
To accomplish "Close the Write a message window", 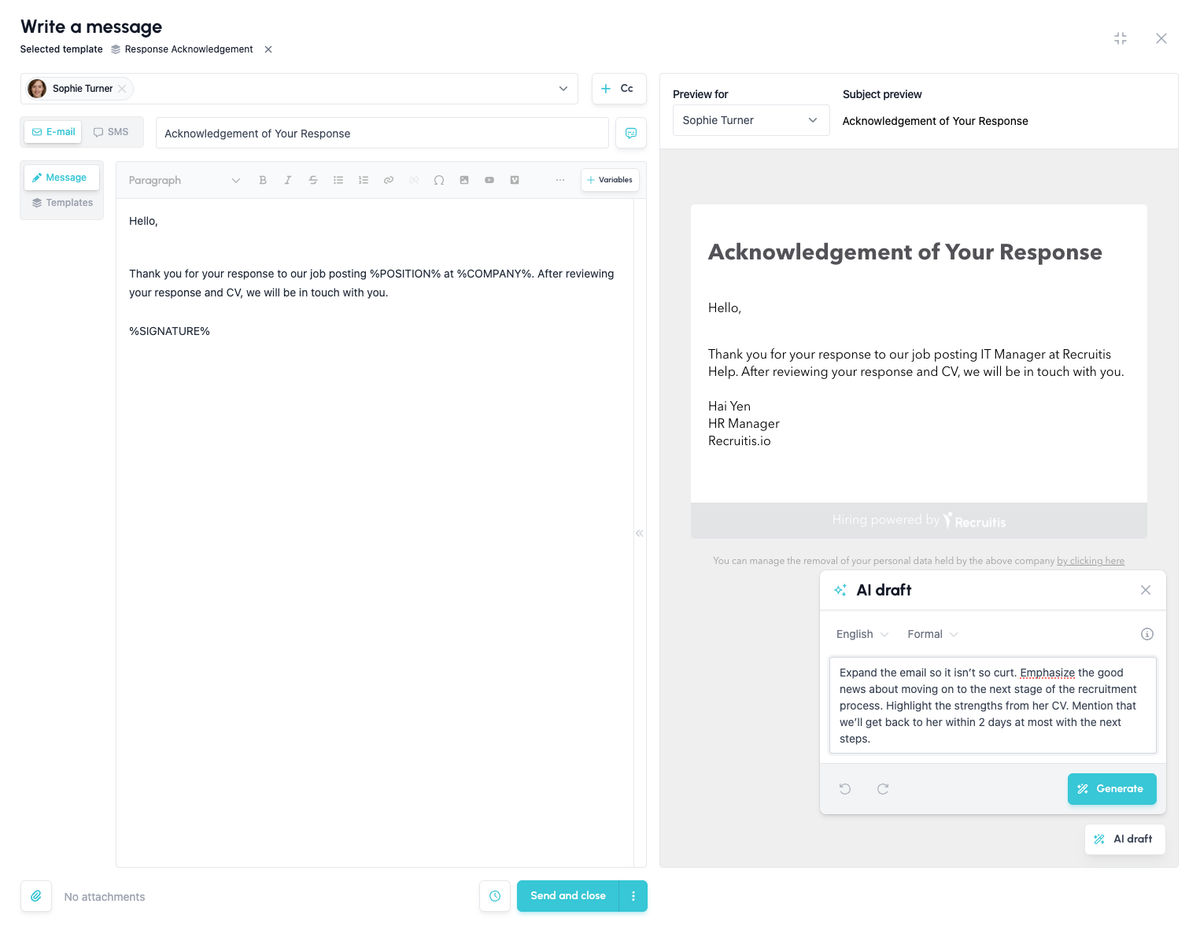I will pyautogui.click(x=1161, y=38).
